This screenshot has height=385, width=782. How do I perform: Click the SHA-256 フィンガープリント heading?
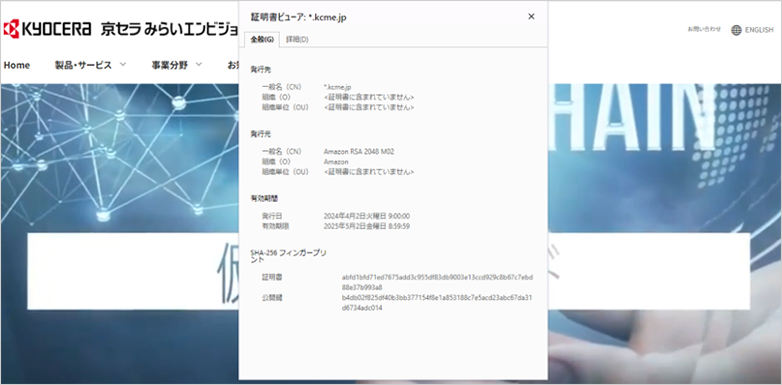point(288,256)
